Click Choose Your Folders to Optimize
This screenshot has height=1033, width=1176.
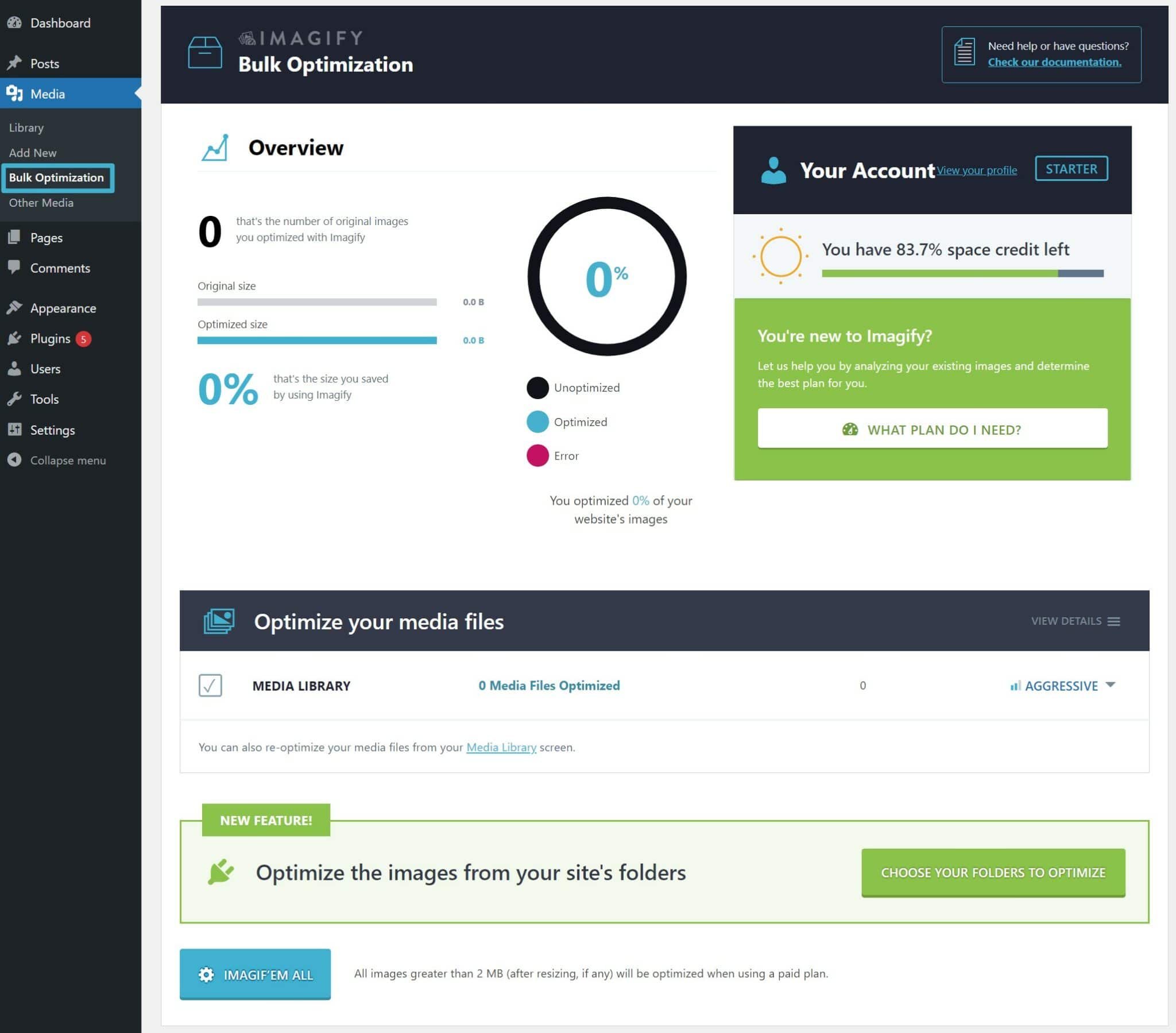pyautogui.click(x=992, y=872)
